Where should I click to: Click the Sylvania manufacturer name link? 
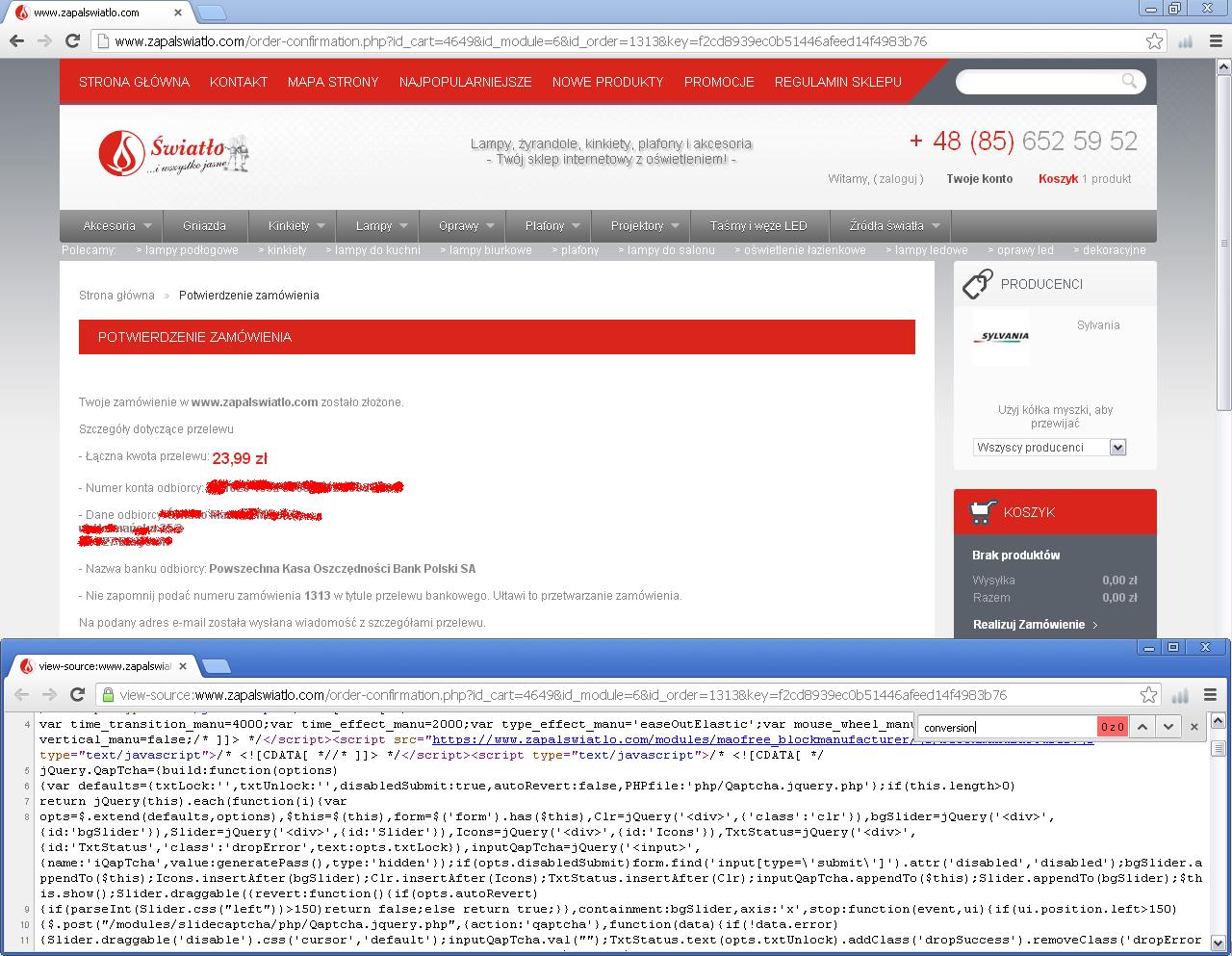[1098, 325]
